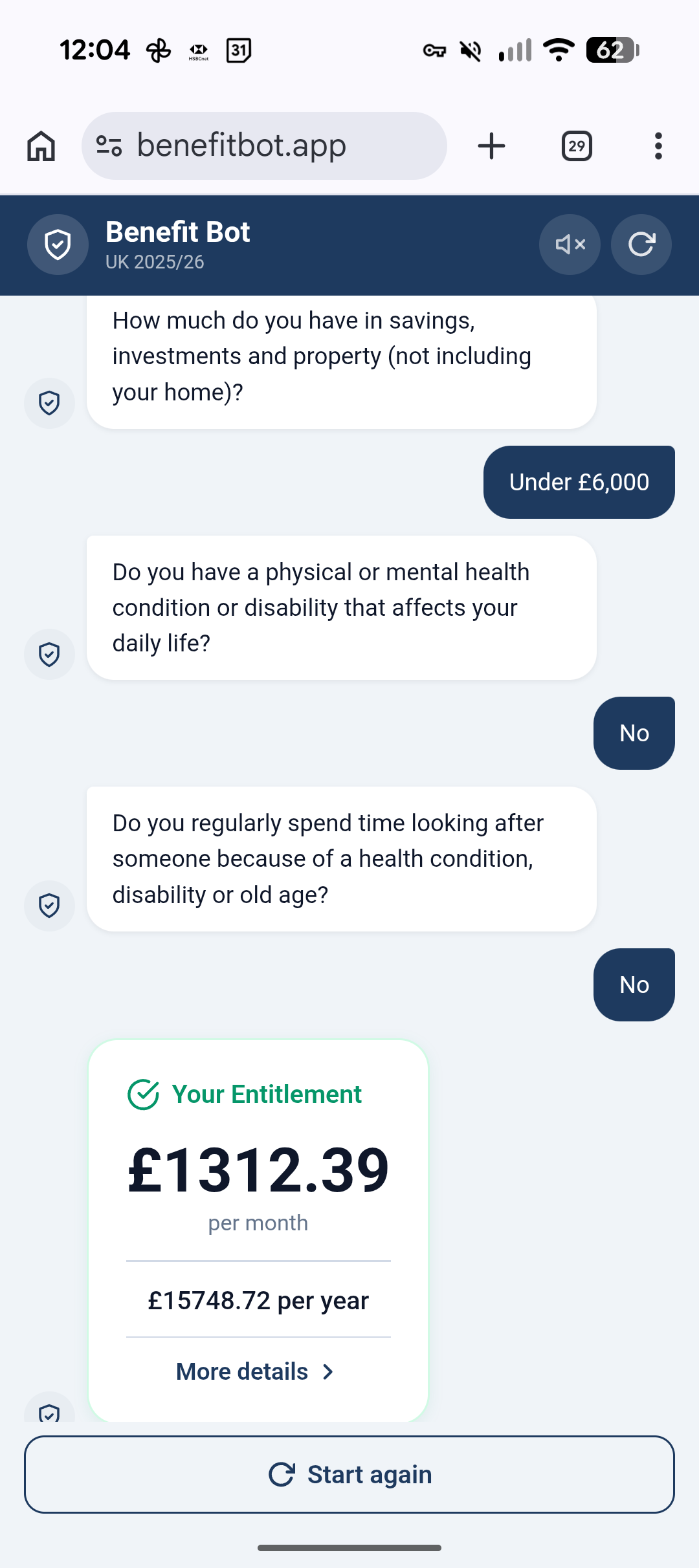Click bot avatar beside health condition question
699x1568 pixels.
(49, 654)
